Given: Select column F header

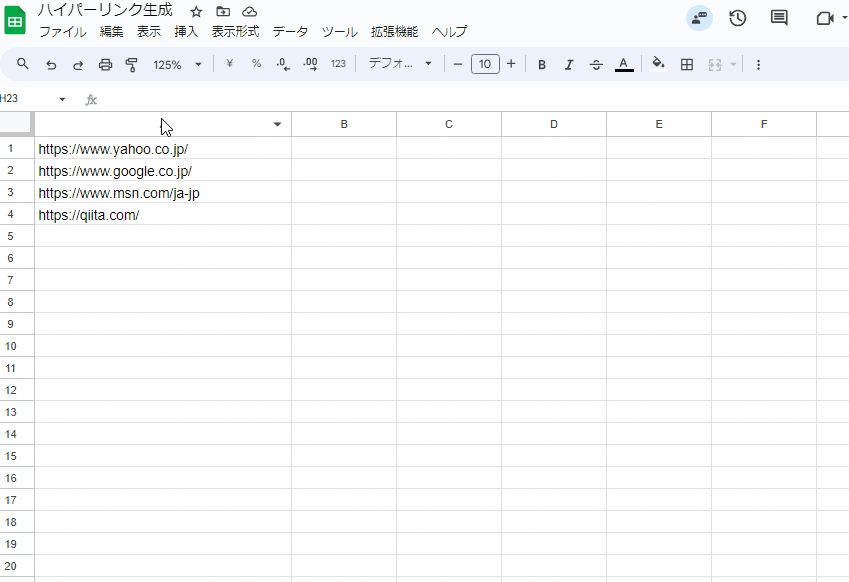Looking at the screenshot, I should coord(764,124).
